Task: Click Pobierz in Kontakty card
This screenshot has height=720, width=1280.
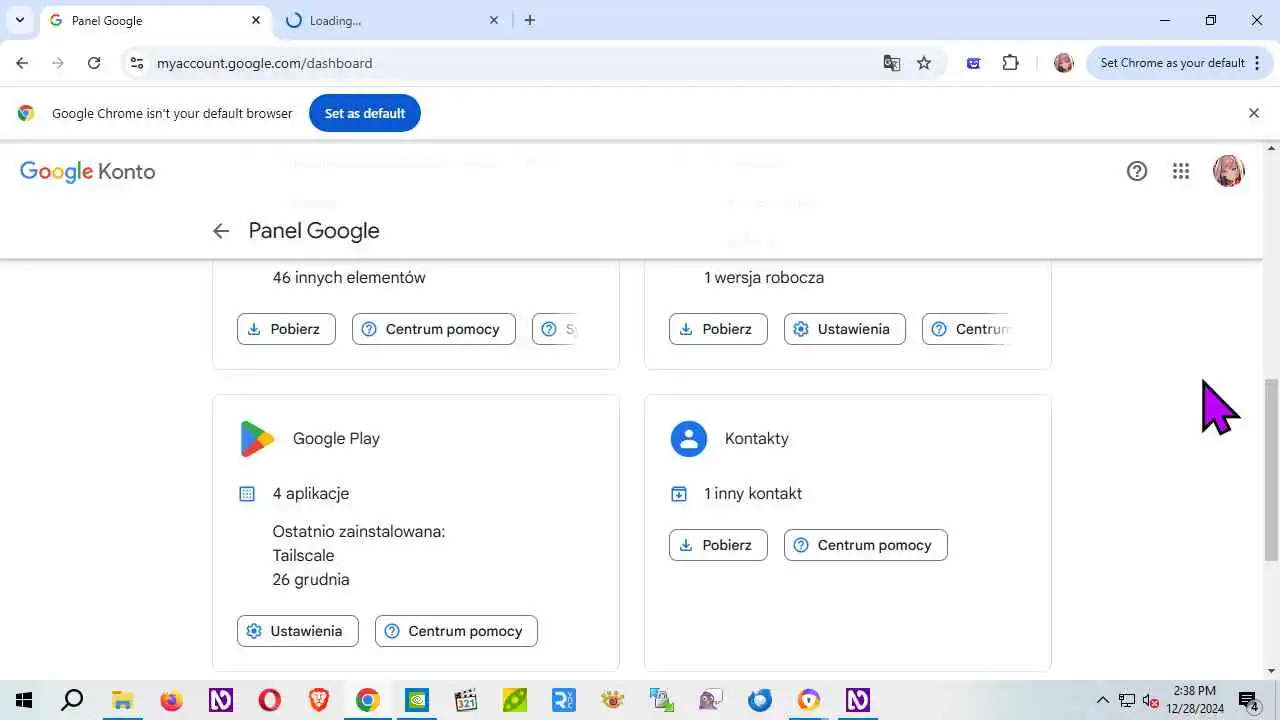Action: 718,545
